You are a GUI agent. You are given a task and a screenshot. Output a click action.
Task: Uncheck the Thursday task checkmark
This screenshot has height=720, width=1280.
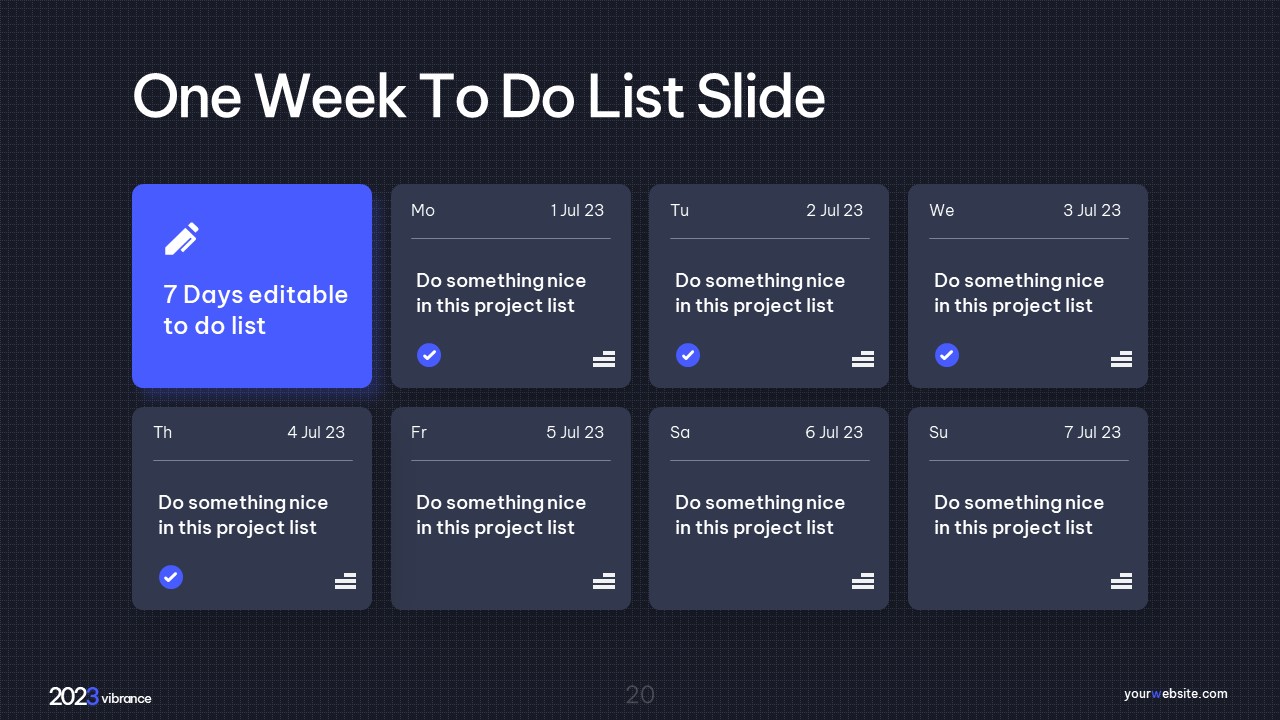click(171, 577)
